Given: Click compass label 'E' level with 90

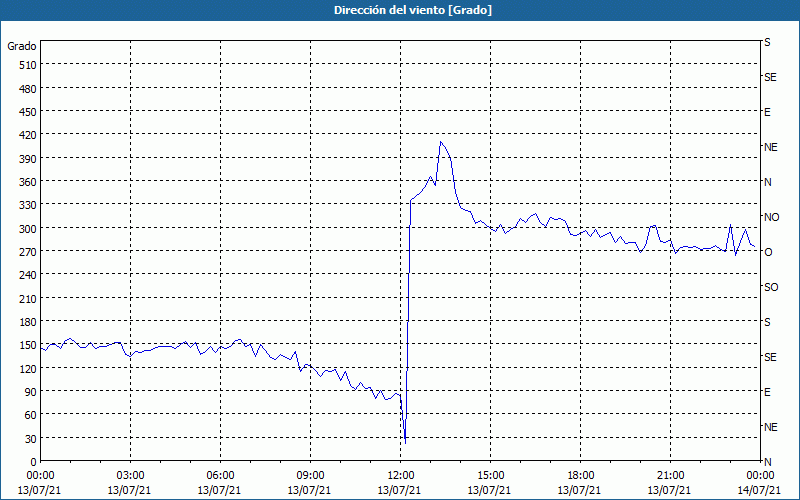Looking at the screenshot, I should (x=767, y=392).
